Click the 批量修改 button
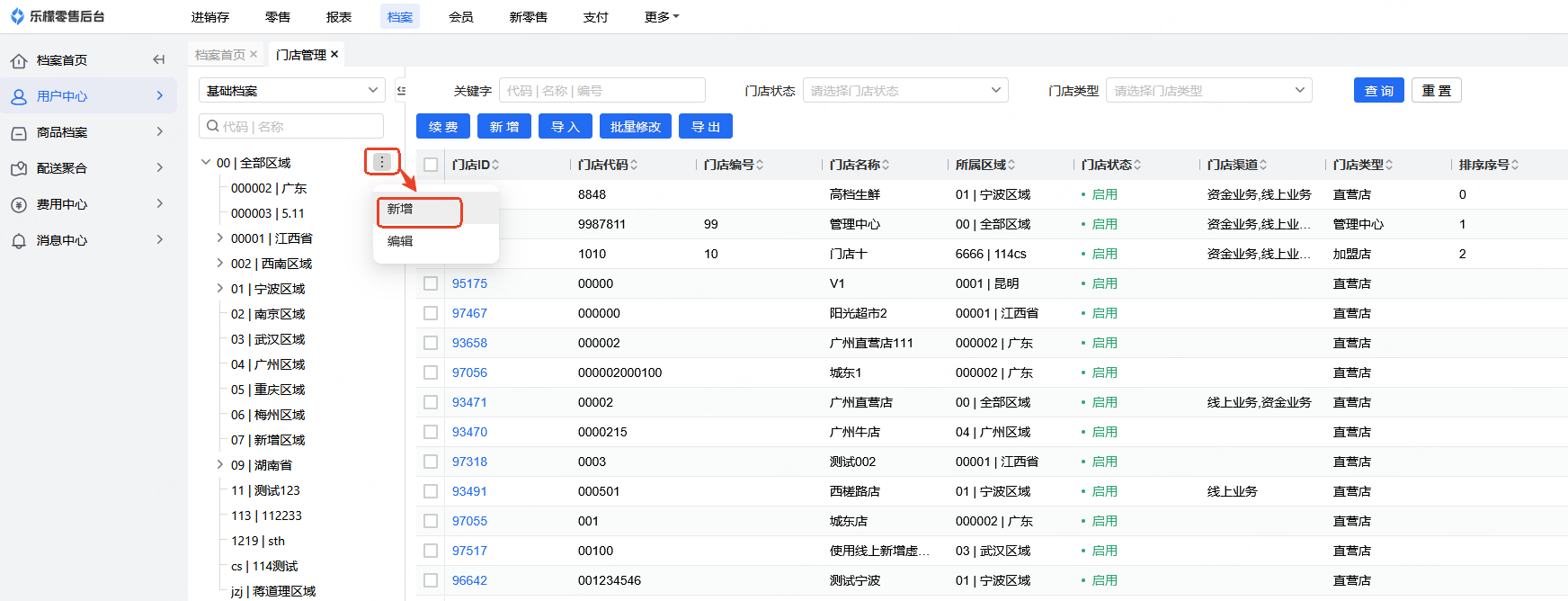 click(636, 127)
